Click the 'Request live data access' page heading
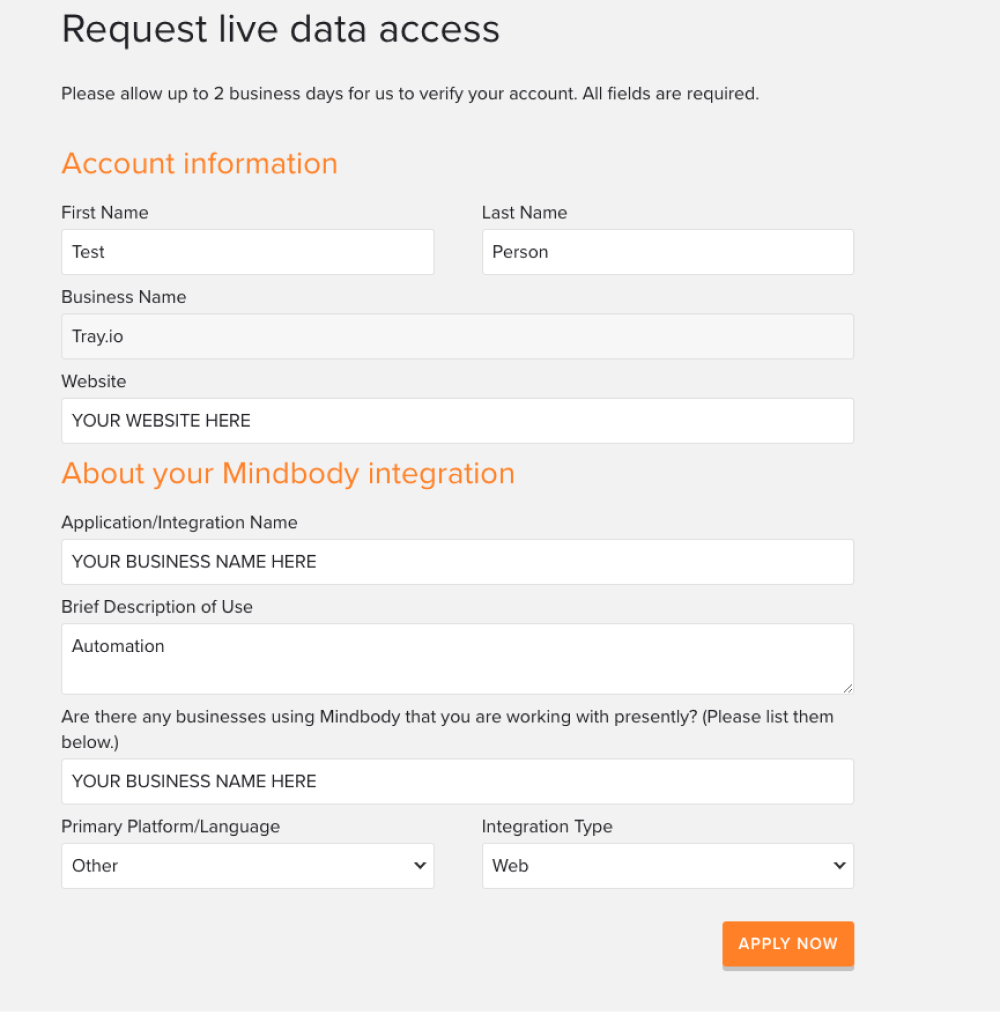This screenshot has width=1000, height=1012. (x=281, y=29)
